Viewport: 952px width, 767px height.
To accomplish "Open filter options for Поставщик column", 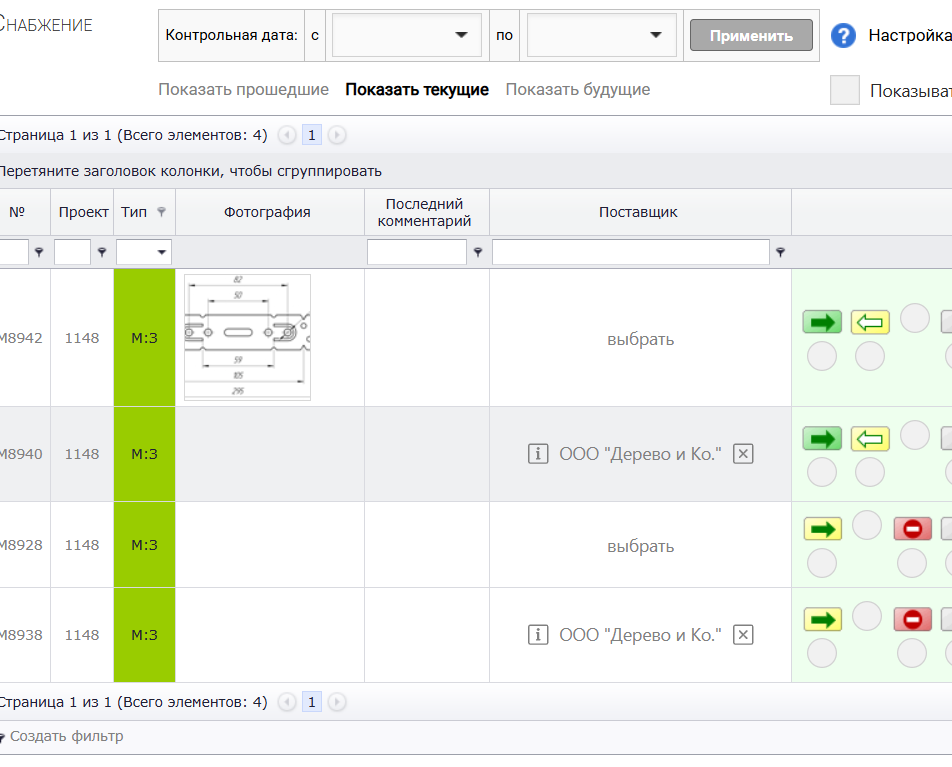I will [x=780, y=253].
